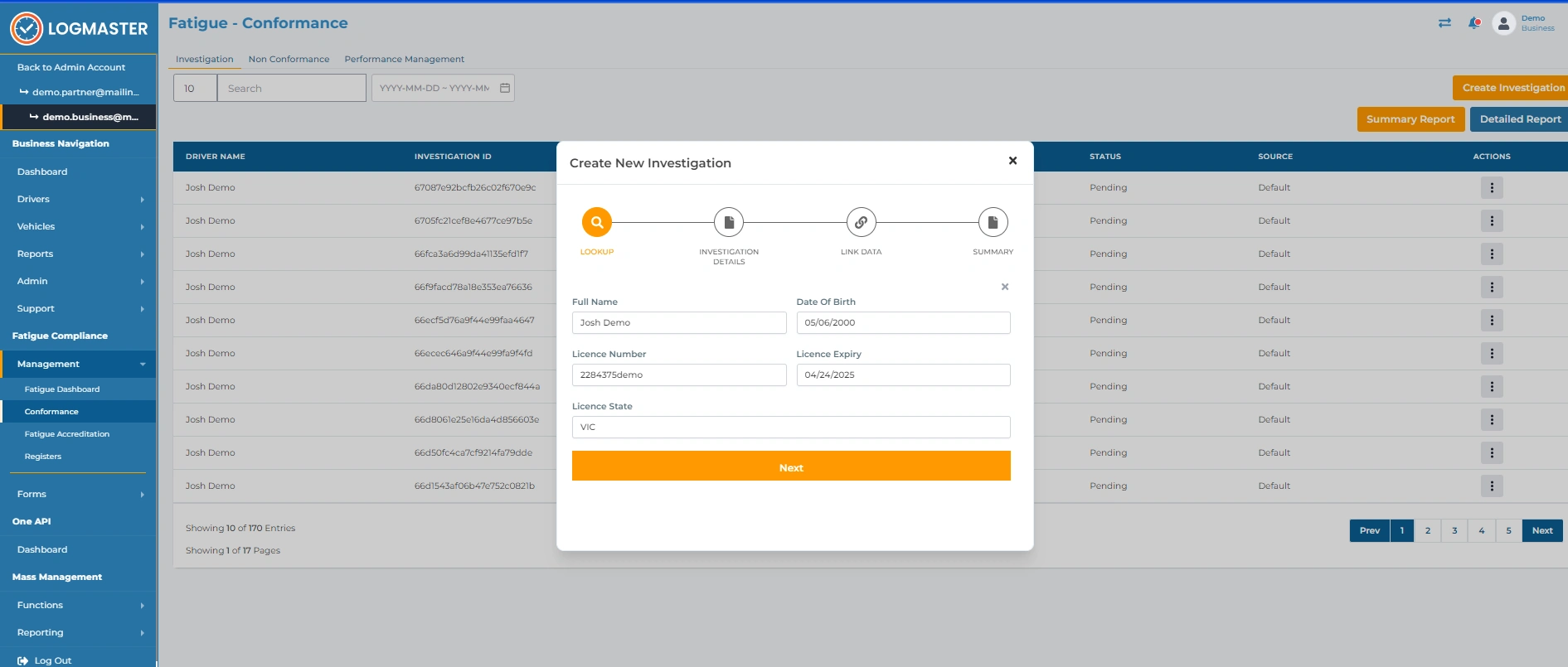Expand the Support sidebar menu

click(78, 308)
